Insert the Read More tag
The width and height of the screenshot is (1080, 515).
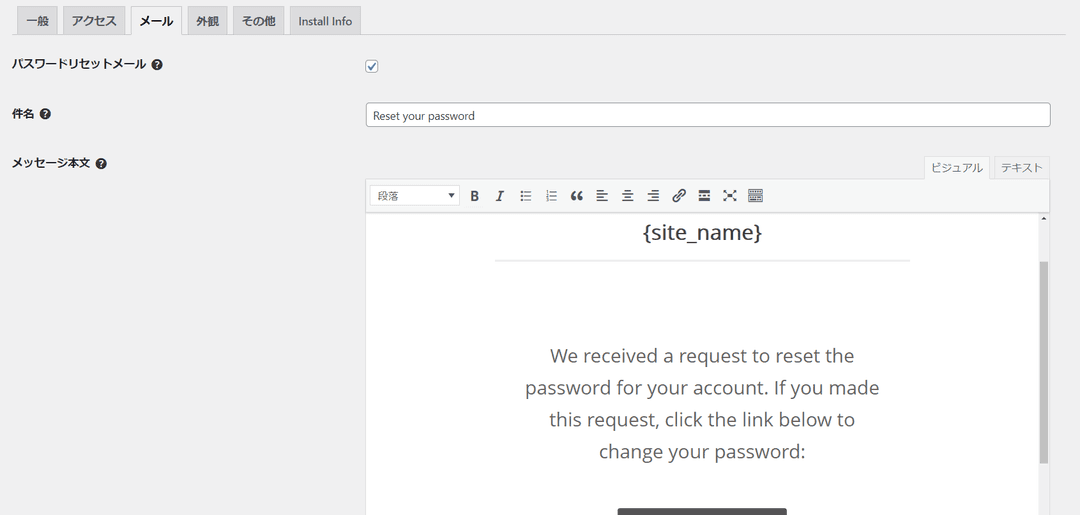pyautogui.click(x=704, y=196)
